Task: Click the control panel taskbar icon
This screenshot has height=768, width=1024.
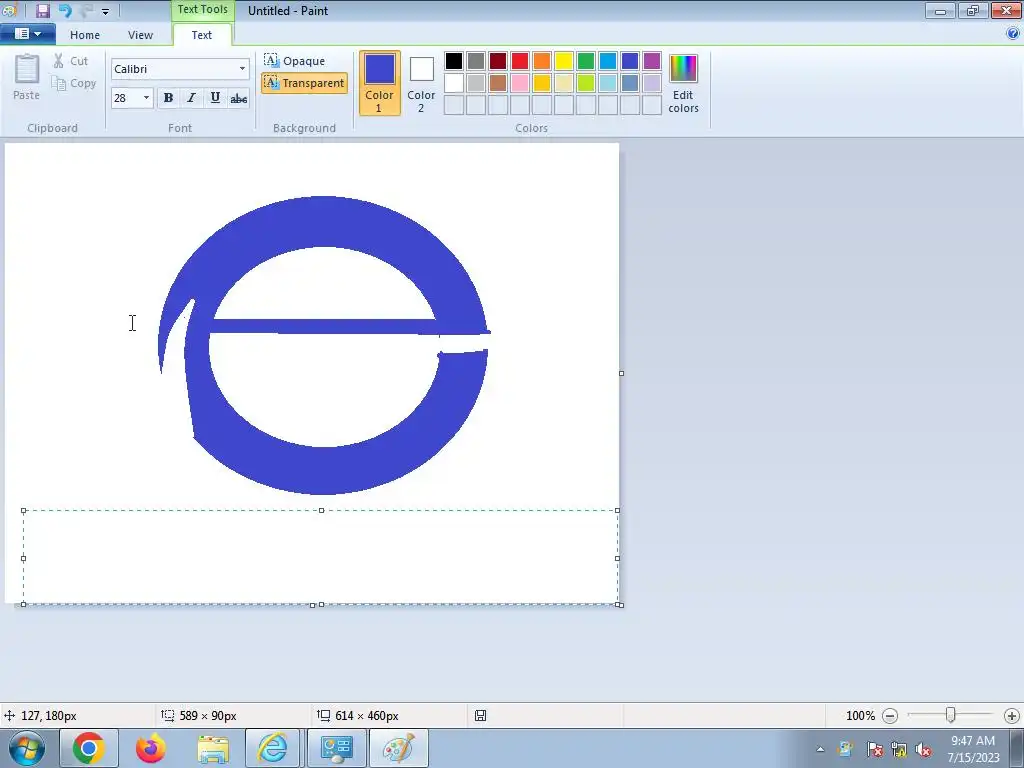Action: [x=337, y=748]
